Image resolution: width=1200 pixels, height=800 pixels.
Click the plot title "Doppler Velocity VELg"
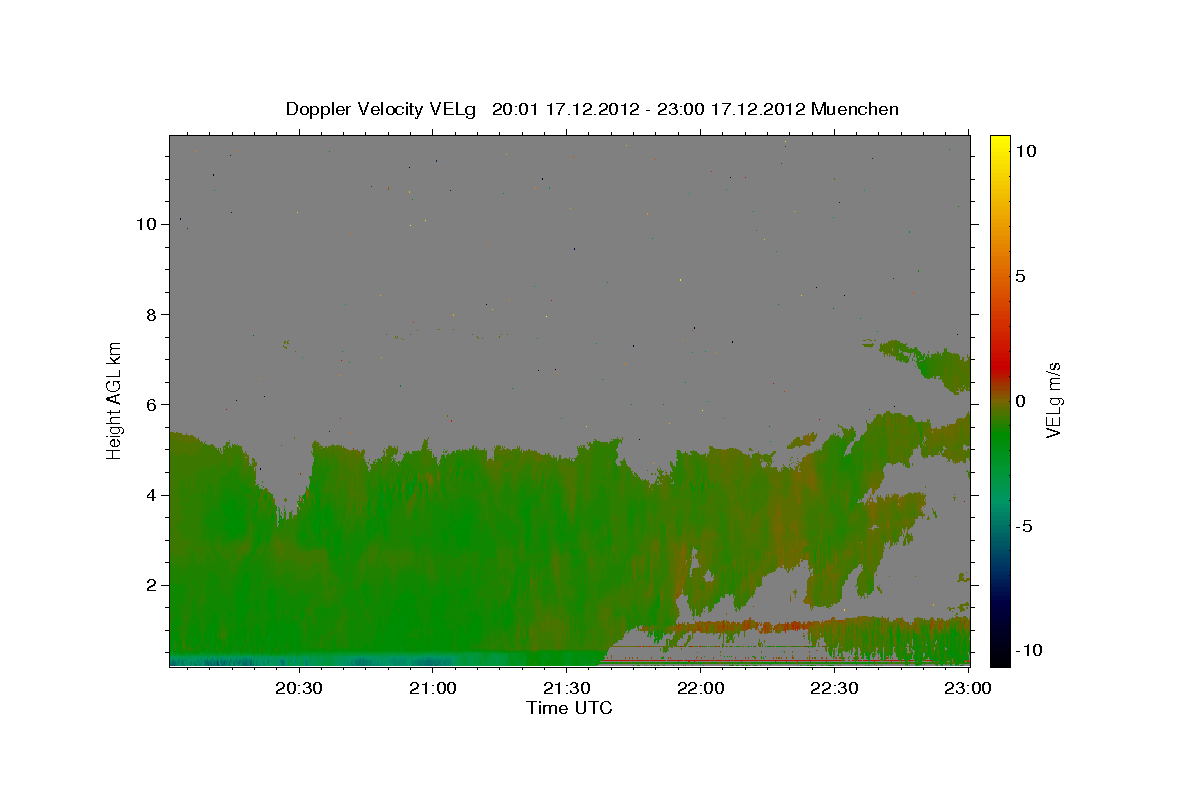[381, 109]
